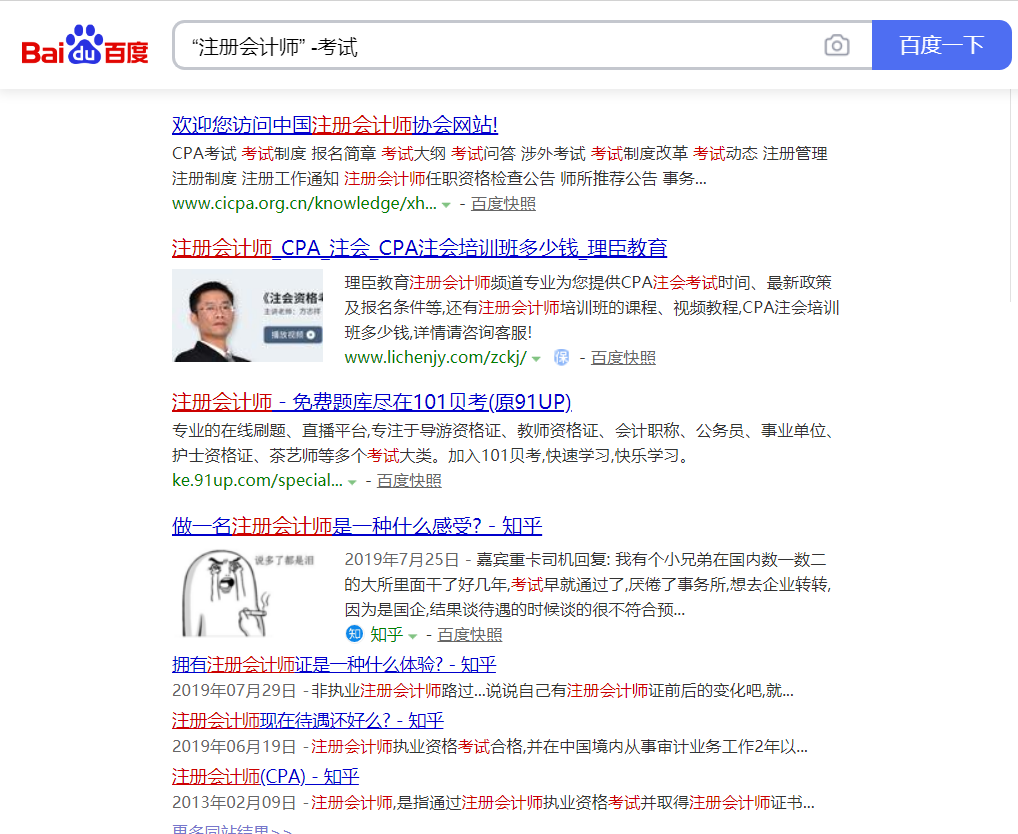Expand dropdown arrow next to 知乎 source
The height and width of the screenshot is (834, 1018).
tap(412, 636)
